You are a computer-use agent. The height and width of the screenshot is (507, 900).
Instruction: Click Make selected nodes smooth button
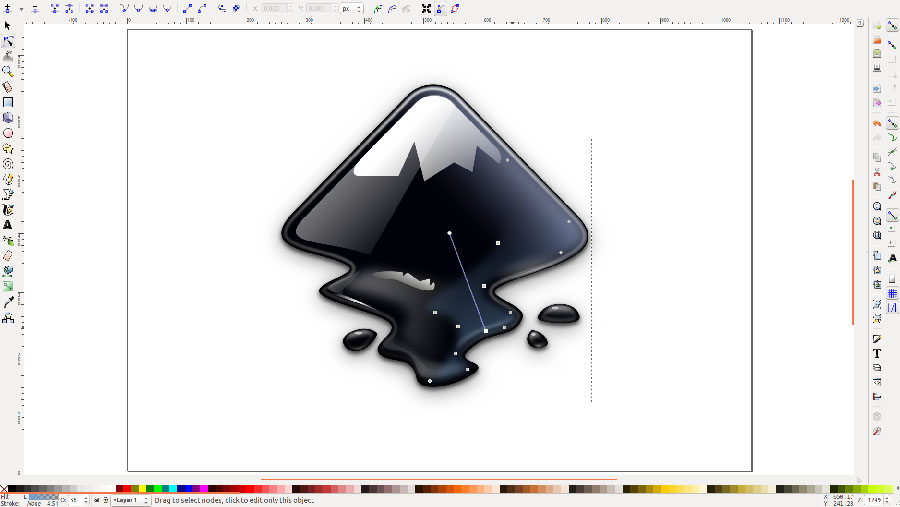click(138, 8)
